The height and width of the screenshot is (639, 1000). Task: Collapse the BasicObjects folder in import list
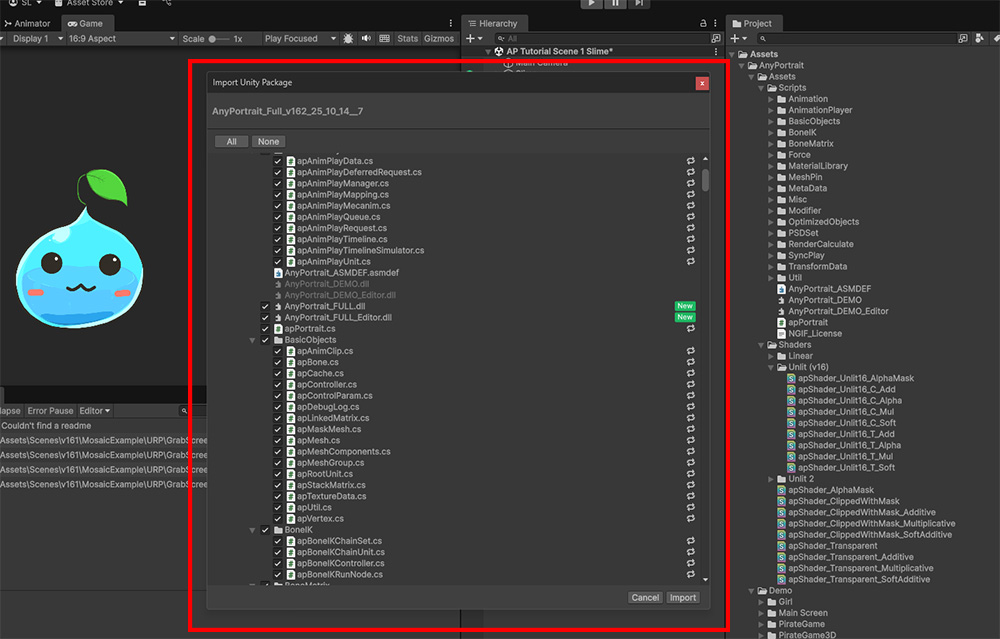pyautogui.click(x=253, y=340)
